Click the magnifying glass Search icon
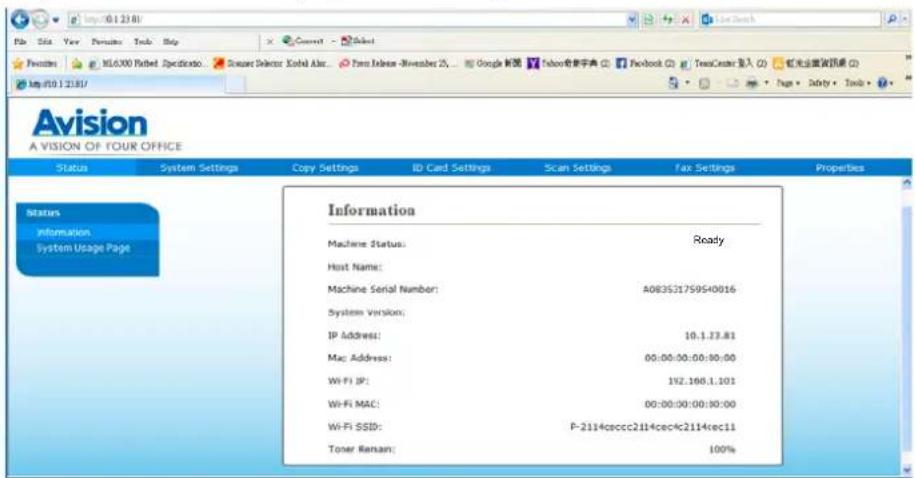Viewport: 915px width, 478px height. 891,20
